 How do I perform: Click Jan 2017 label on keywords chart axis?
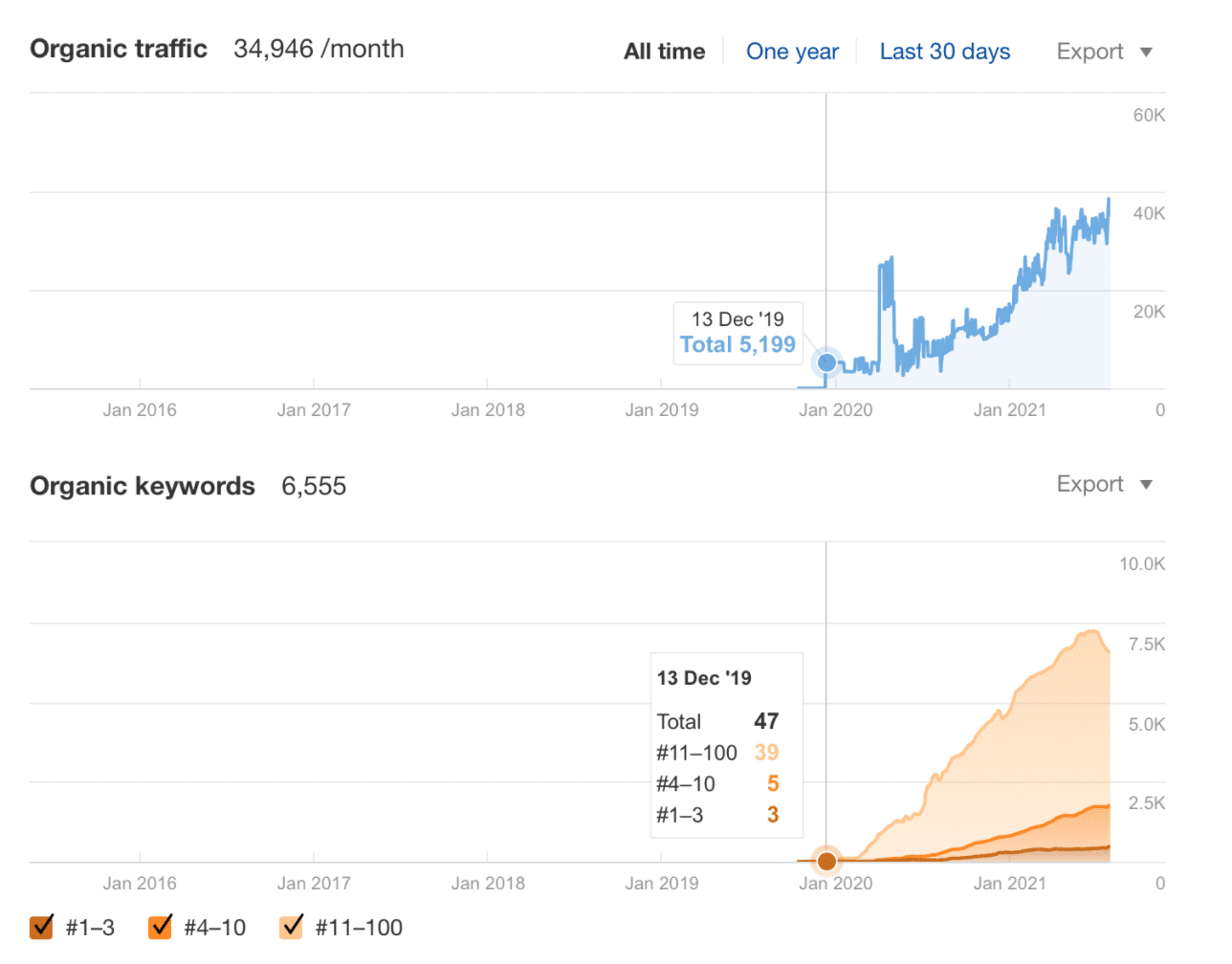pyautogui.click(x=314, y=884)
